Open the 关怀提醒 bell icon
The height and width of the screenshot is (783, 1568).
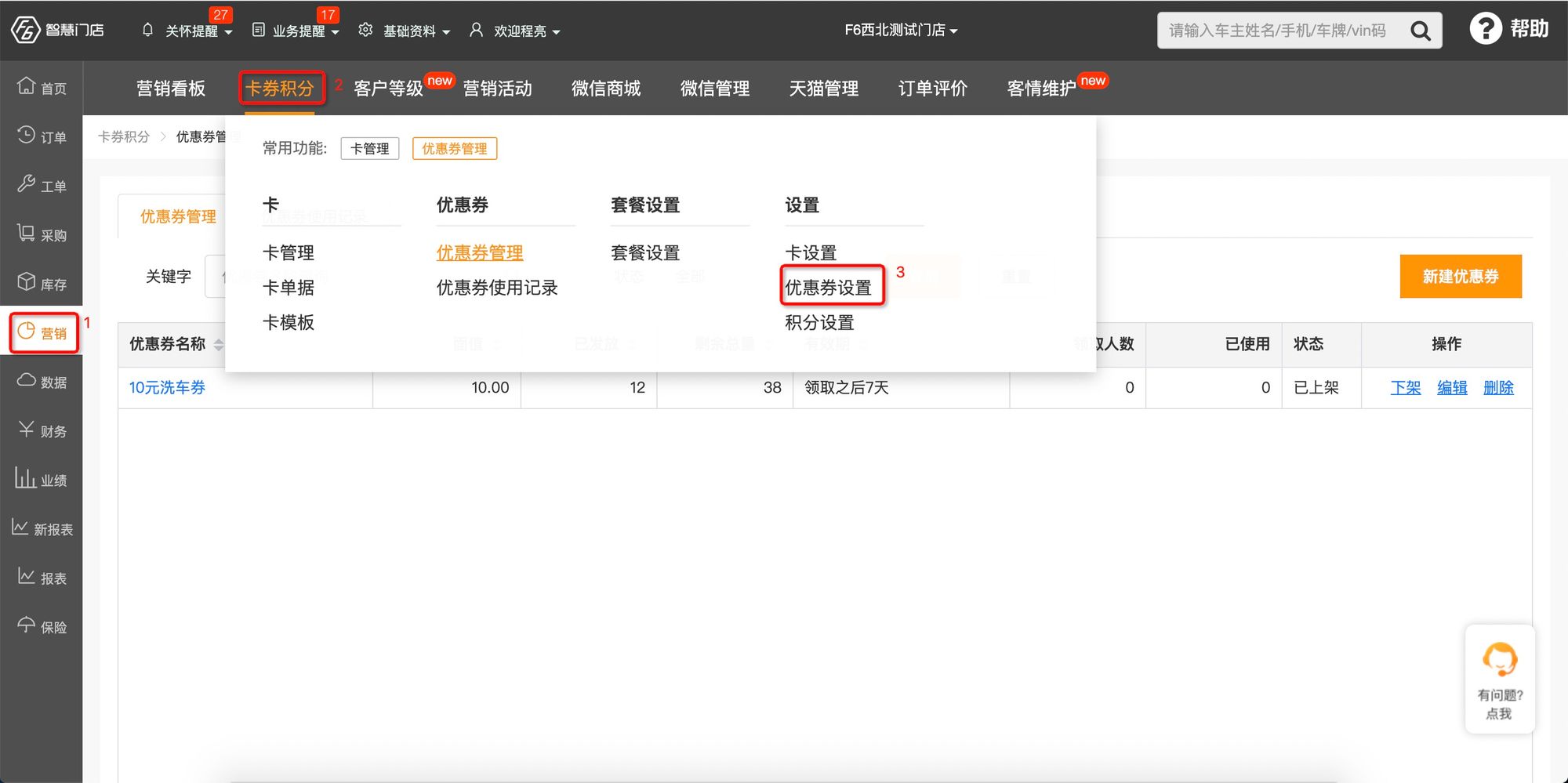147,30
